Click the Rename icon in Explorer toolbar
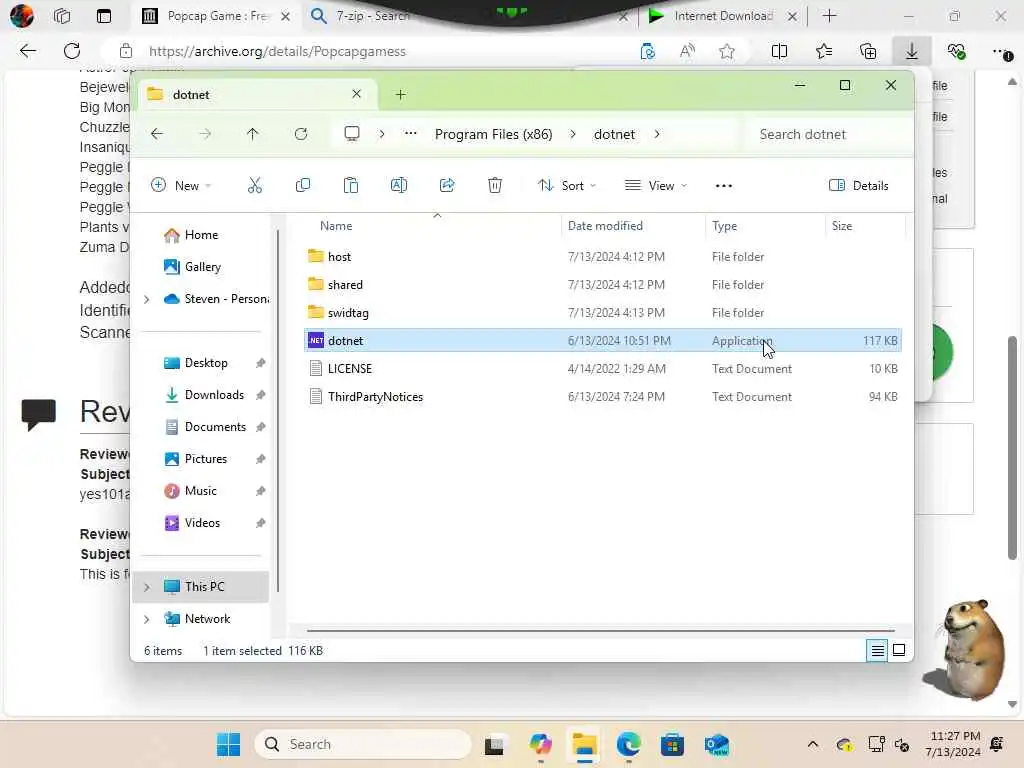This screenshot has width=1024, height=768. [x=398, y=185]
